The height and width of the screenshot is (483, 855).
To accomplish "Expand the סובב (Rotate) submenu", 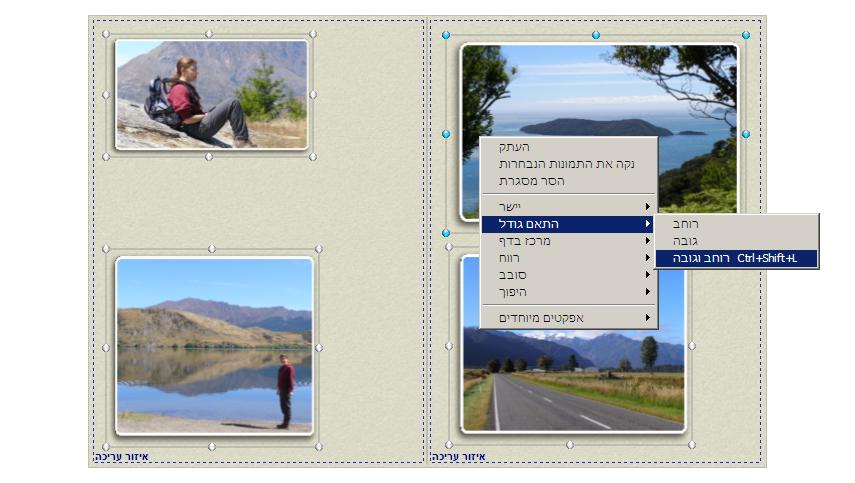I will coord(567,274).
